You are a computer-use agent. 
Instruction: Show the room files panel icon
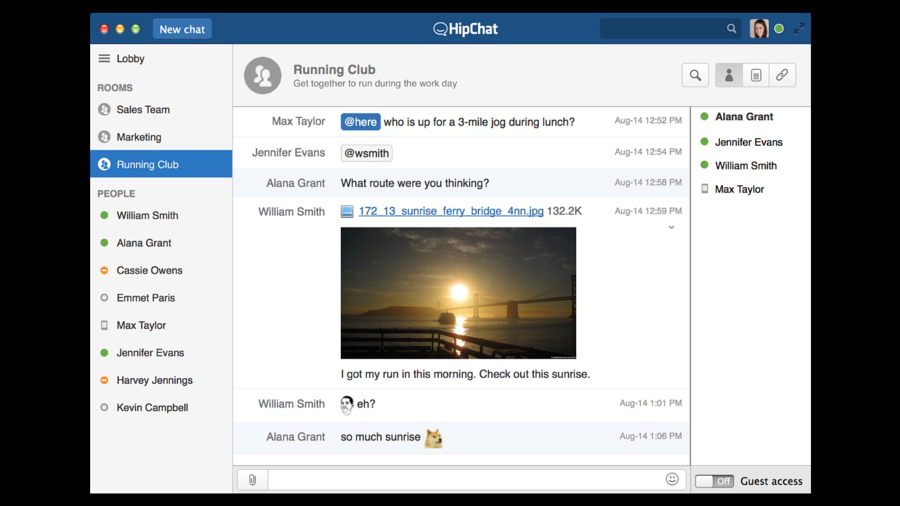pos(756,75)
